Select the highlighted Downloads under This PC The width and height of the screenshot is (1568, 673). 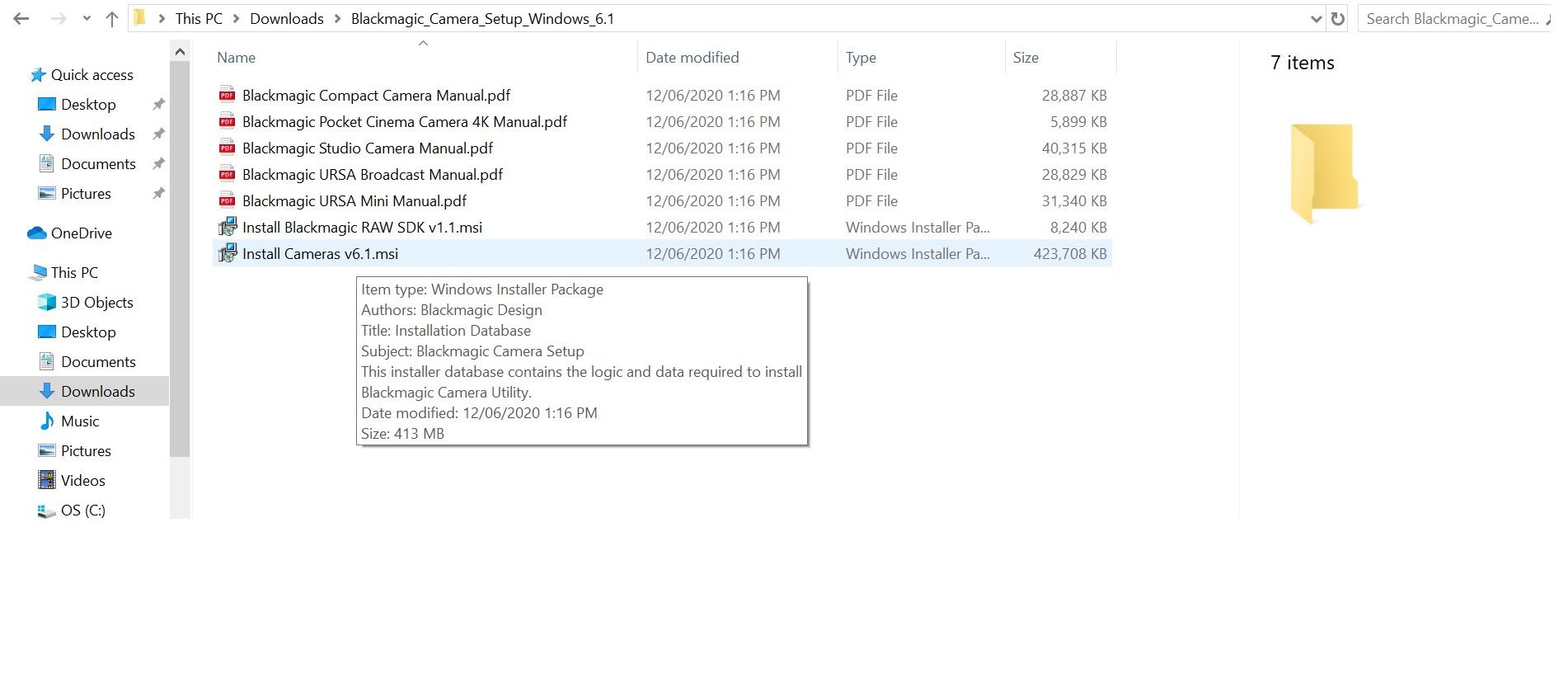98,392
